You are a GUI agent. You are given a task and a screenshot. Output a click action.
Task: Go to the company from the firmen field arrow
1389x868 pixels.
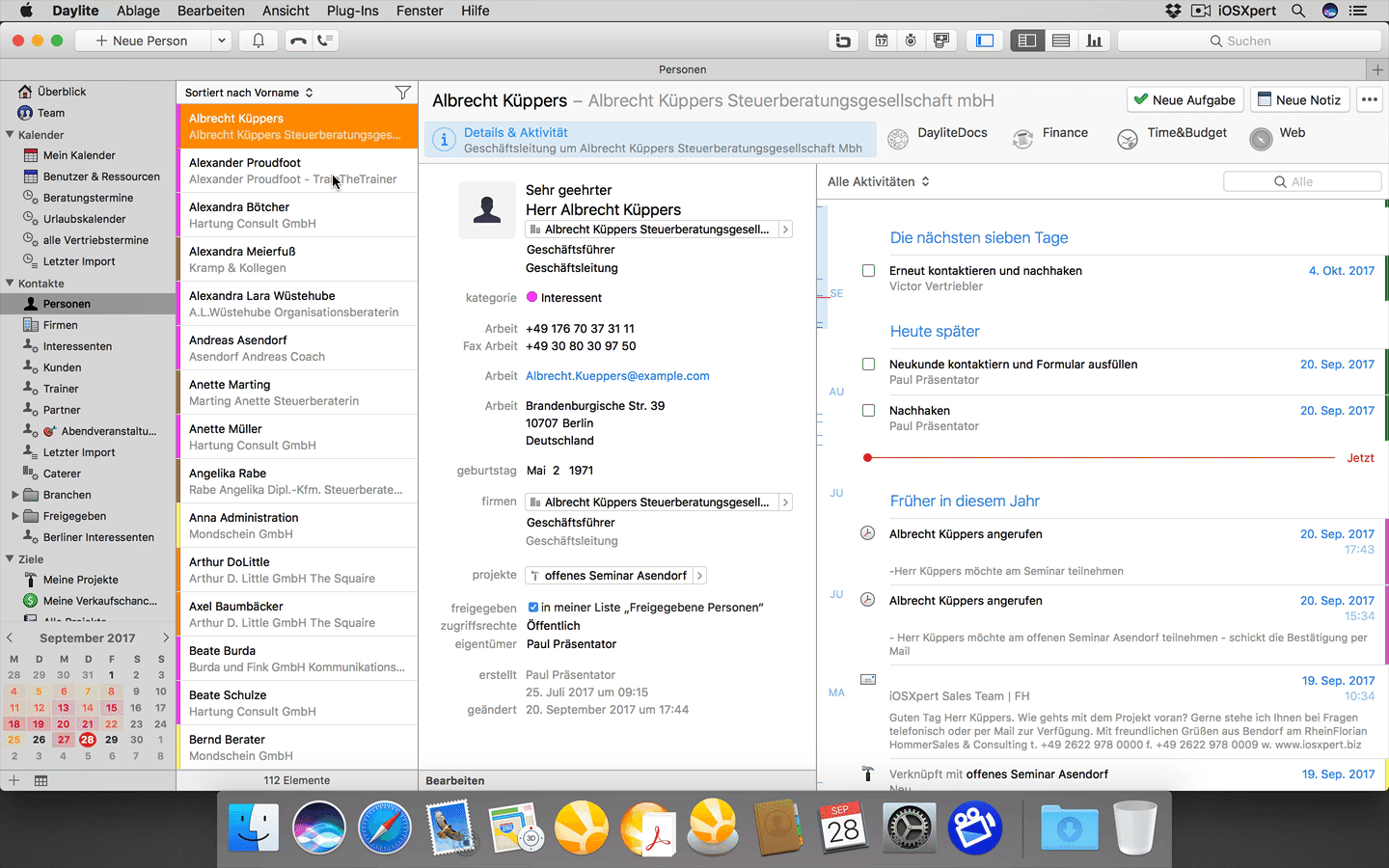coord(785,502)
